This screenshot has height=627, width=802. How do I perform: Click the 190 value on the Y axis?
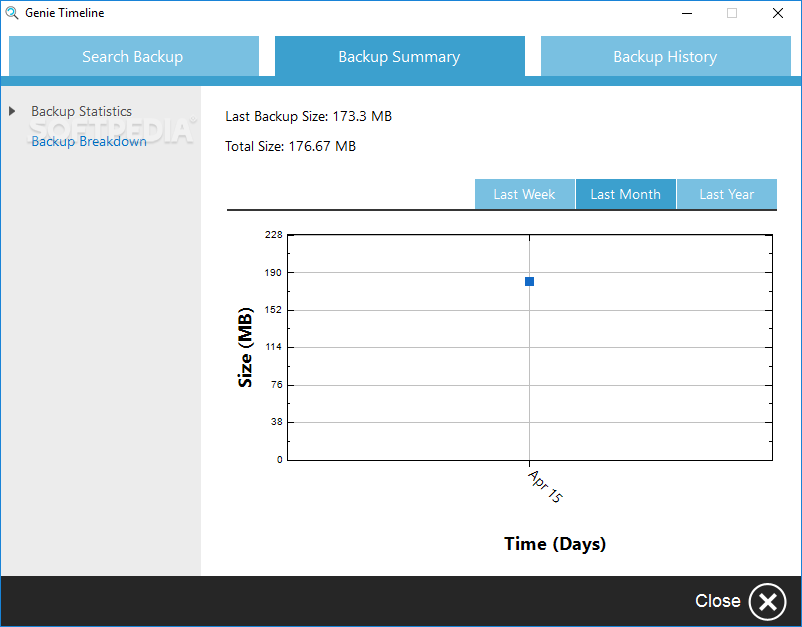click(274, 273)
